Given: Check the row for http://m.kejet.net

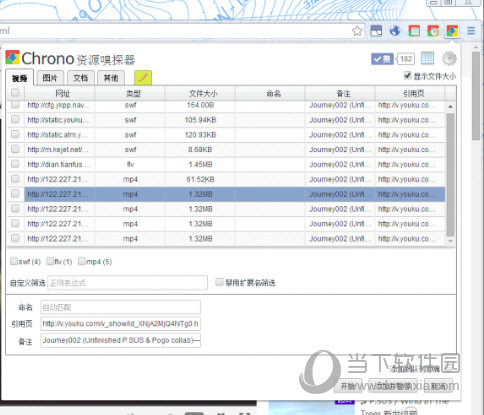Looking at the screenshot, I should pos(15,149).
